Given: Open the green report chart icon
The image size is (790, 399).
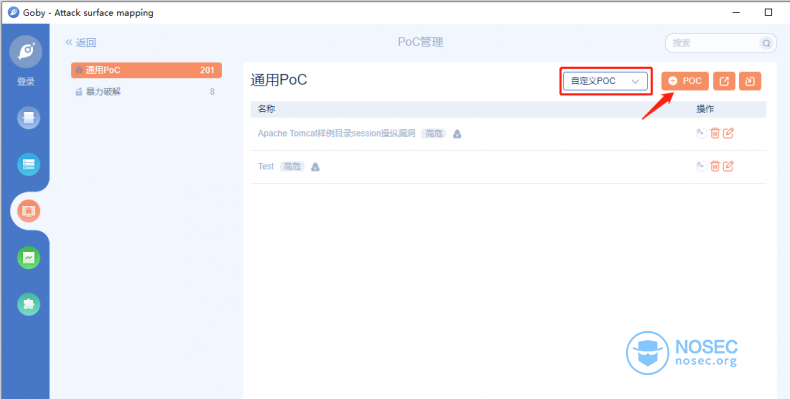Looking at the screenshot, I should click(29, 257).
